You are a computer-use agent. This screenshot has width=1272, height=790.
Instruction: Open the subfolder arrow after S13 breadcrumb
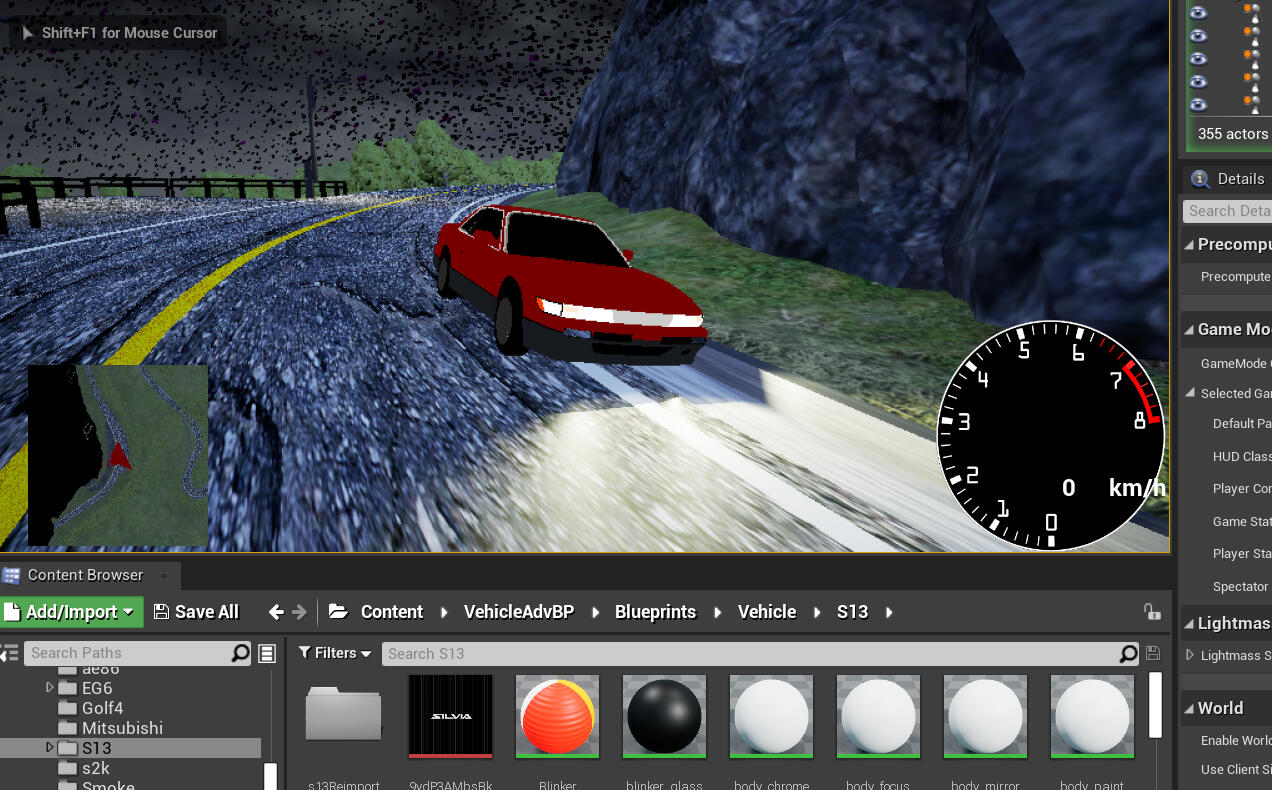(888, 612)
